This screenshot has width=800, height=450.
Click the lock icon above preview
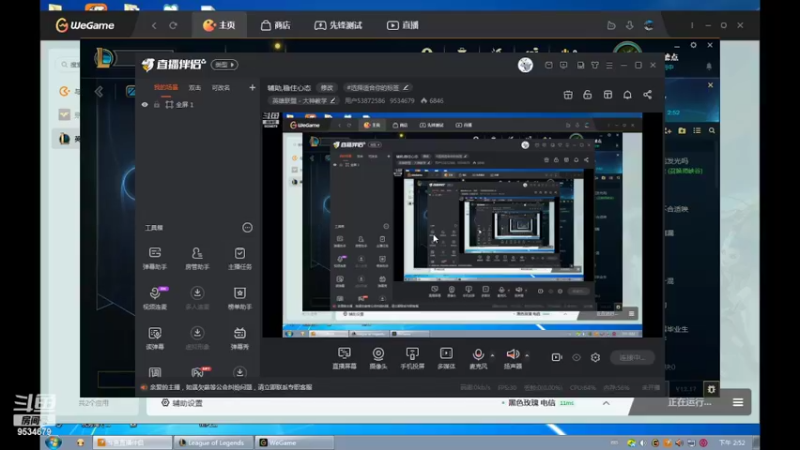click(587, 95)
